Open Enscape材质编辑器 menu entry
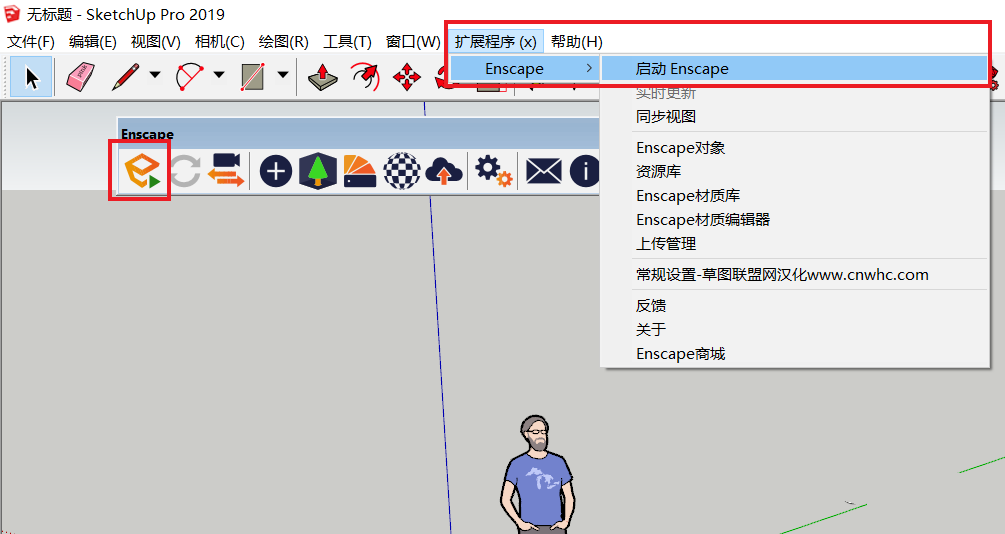Screen dimensions: 1005x534 794,220
